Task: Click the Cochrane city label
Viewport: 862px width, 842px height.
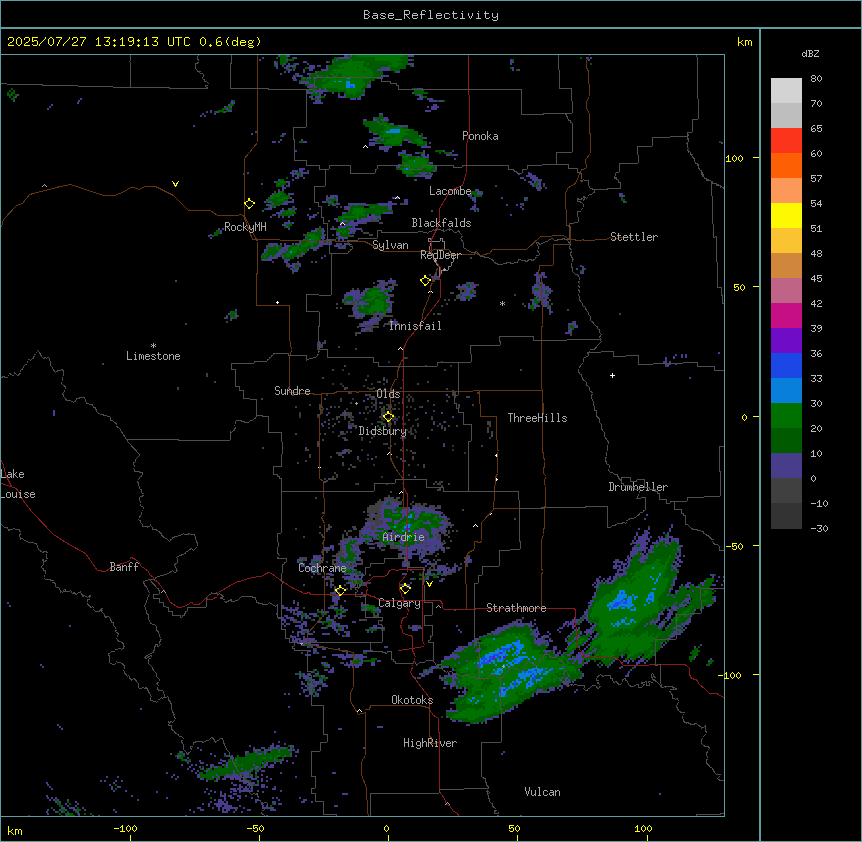Action: pos(322,568)
